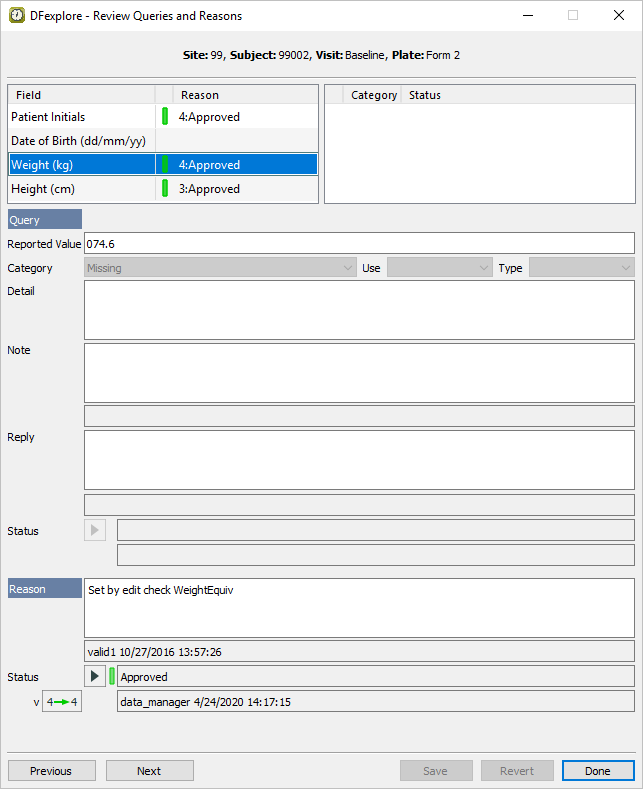The width and height of the screenshot is (643, 789).
Task: Click the Done button
Action: 598,771
